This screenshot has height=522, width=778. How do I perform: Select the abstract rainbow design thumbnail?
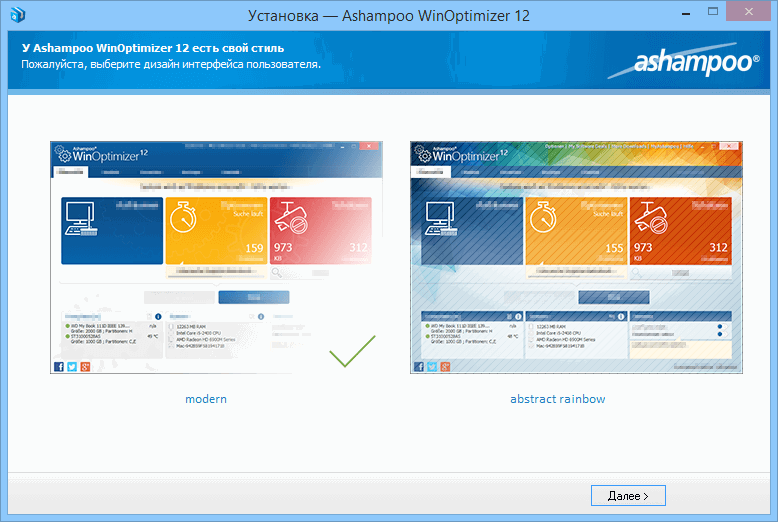click(576, 258)
